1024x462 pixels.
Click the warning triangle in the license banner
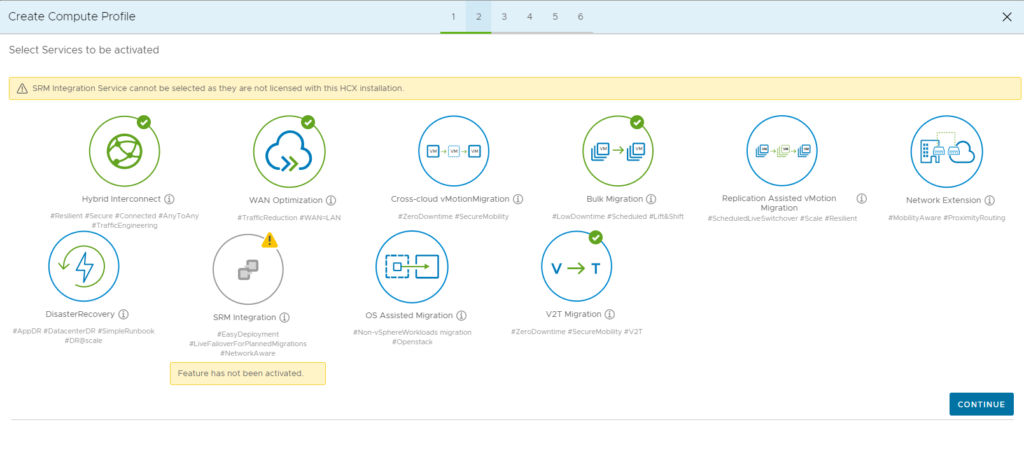tap(22, 88)
